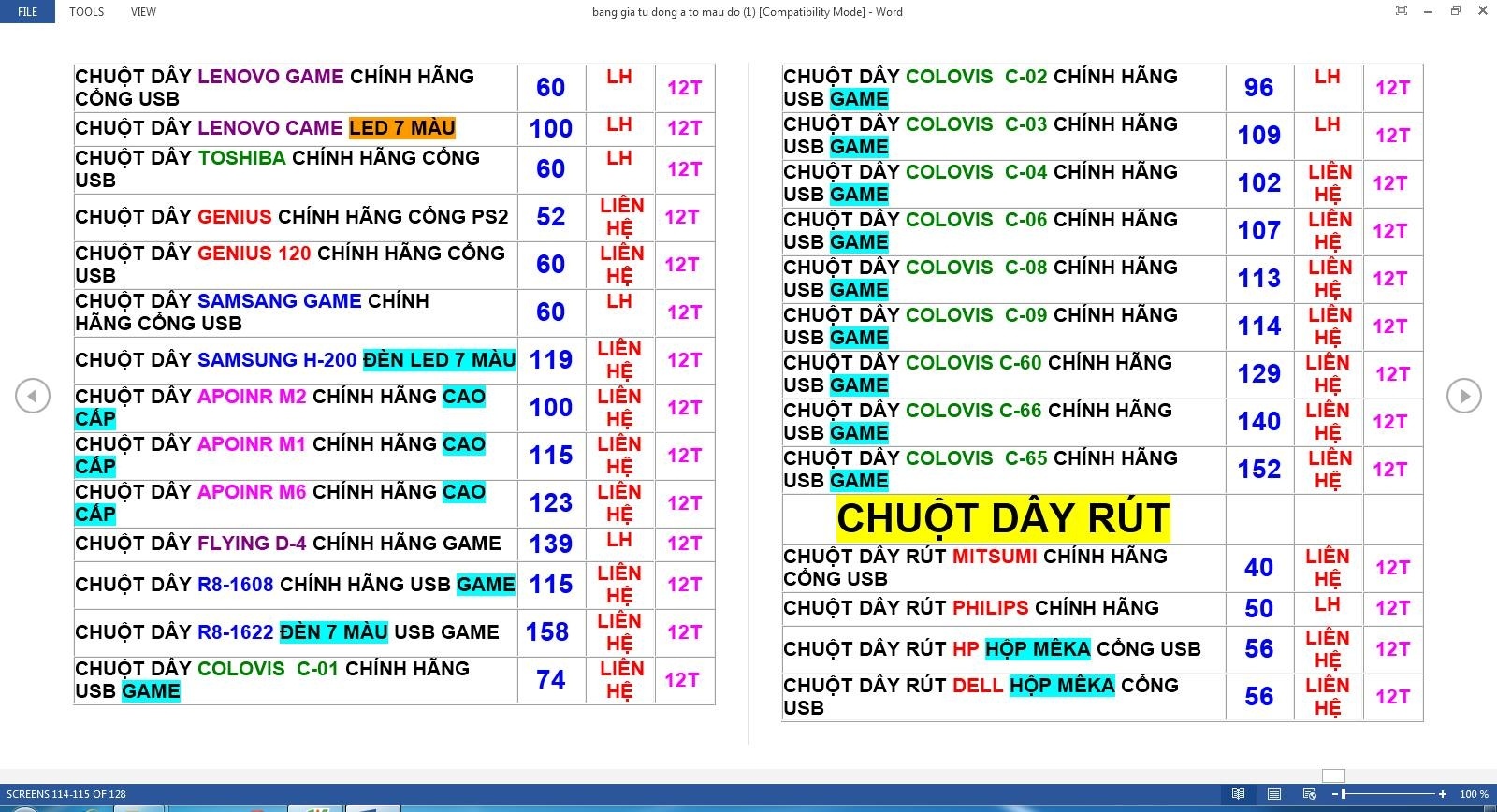Viewport: 1497px width, 812px height.
Task: Click price 50 in PHILIPS row
Action: [x=1259, y=609]
